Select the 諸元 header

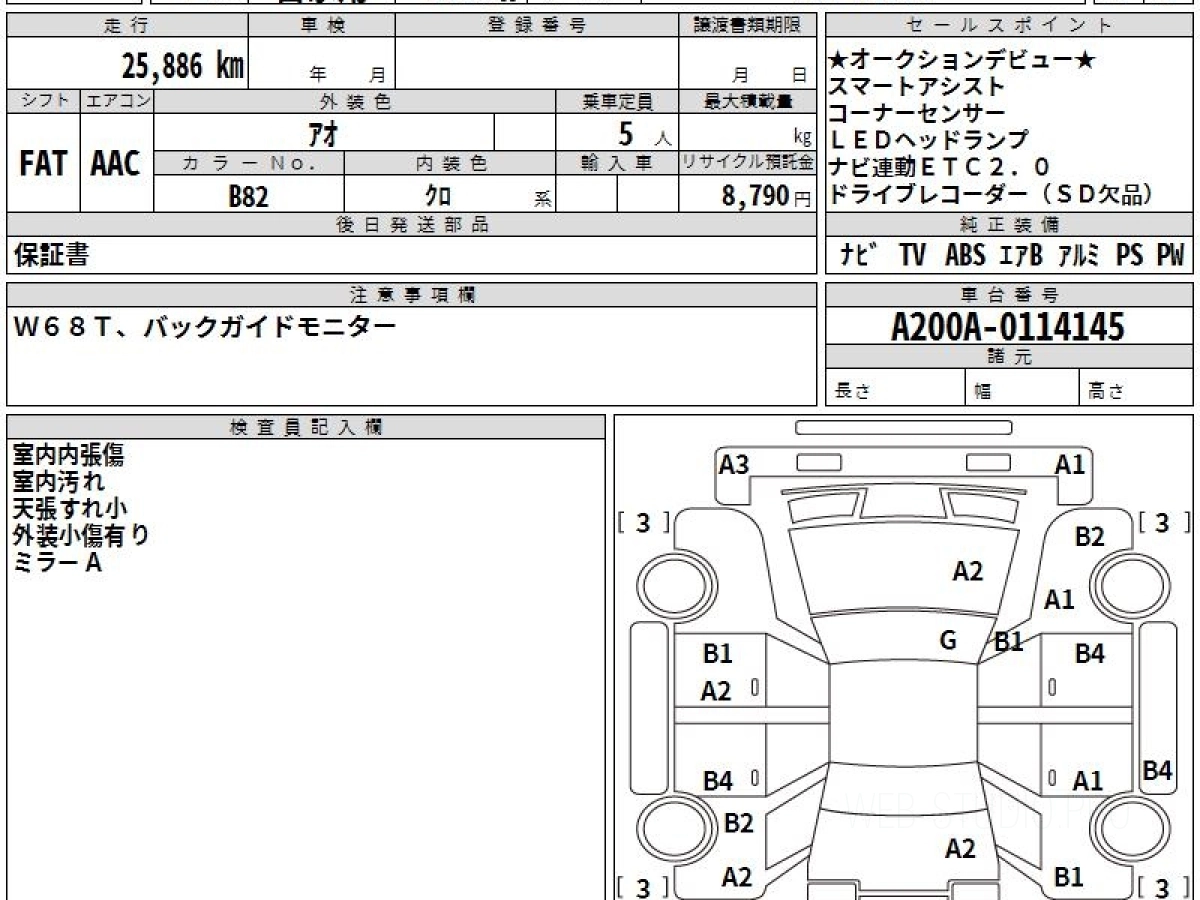pyautogui.click(x=1010, y=357)
